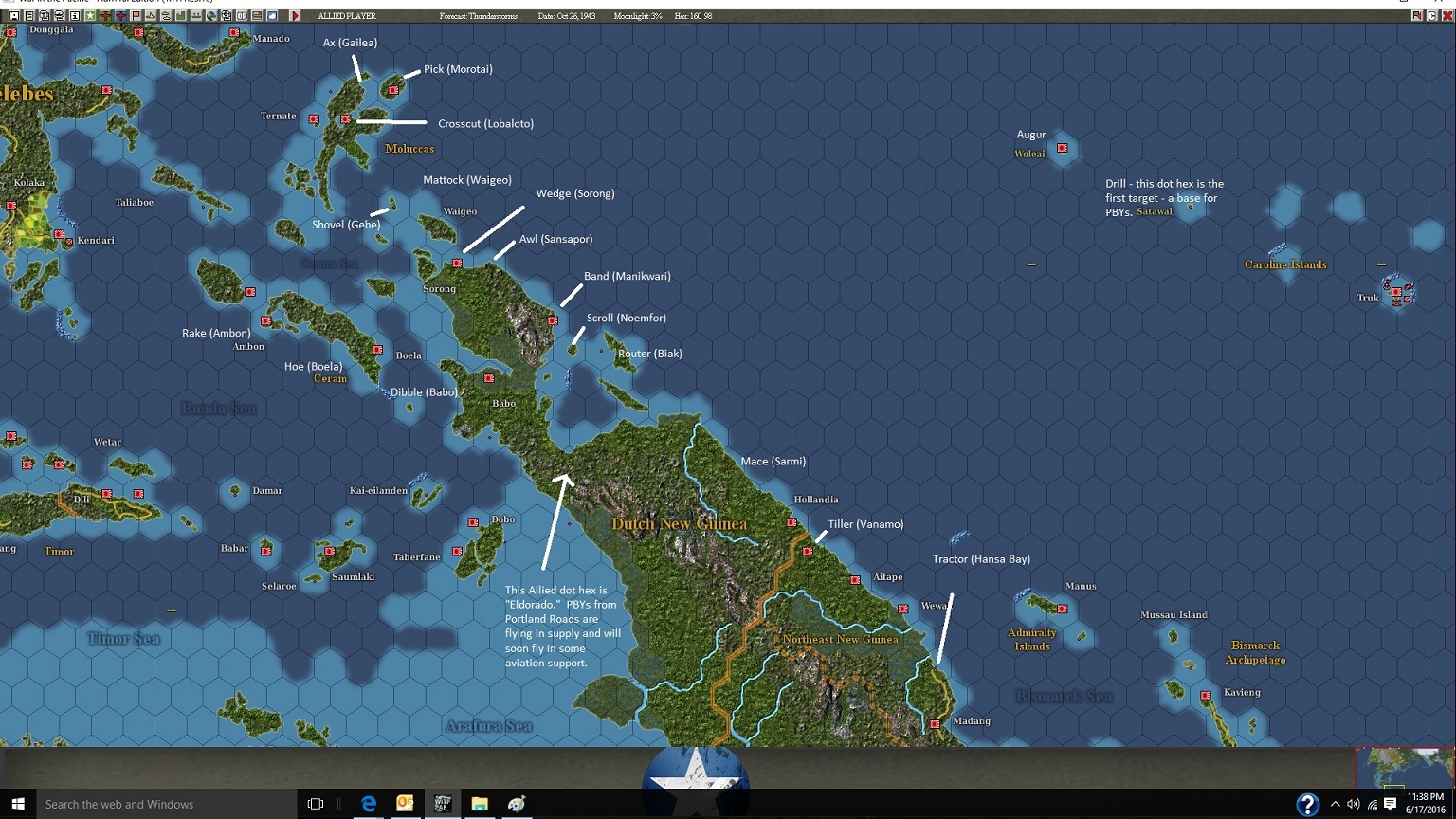Select the Babo base flag marker
The width and height of the screenshot is (1456, 819).
point(489,378)
